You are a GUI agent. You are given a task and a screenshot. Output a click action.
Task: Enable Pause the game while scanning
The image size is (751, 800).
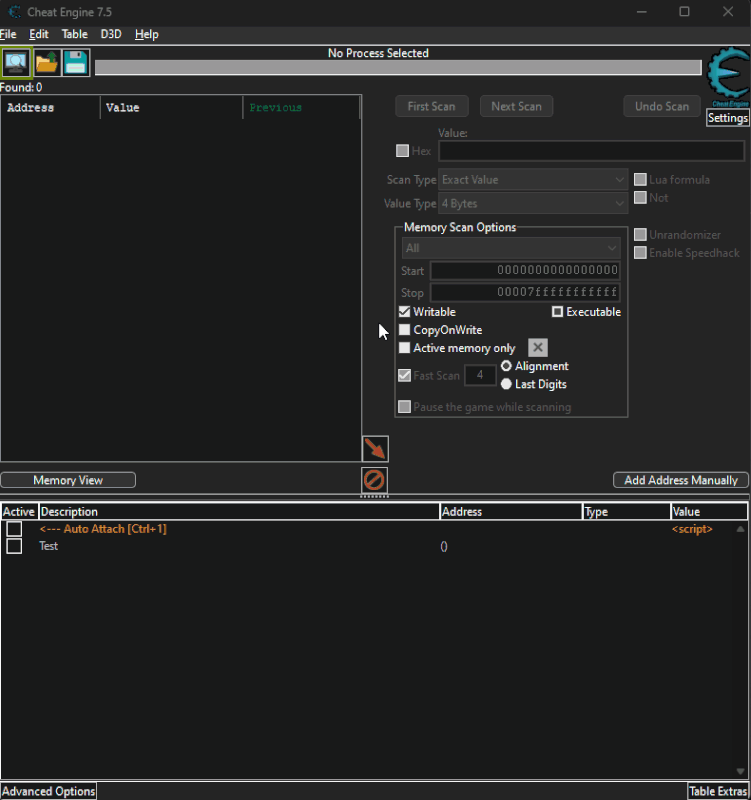[404, 407]
